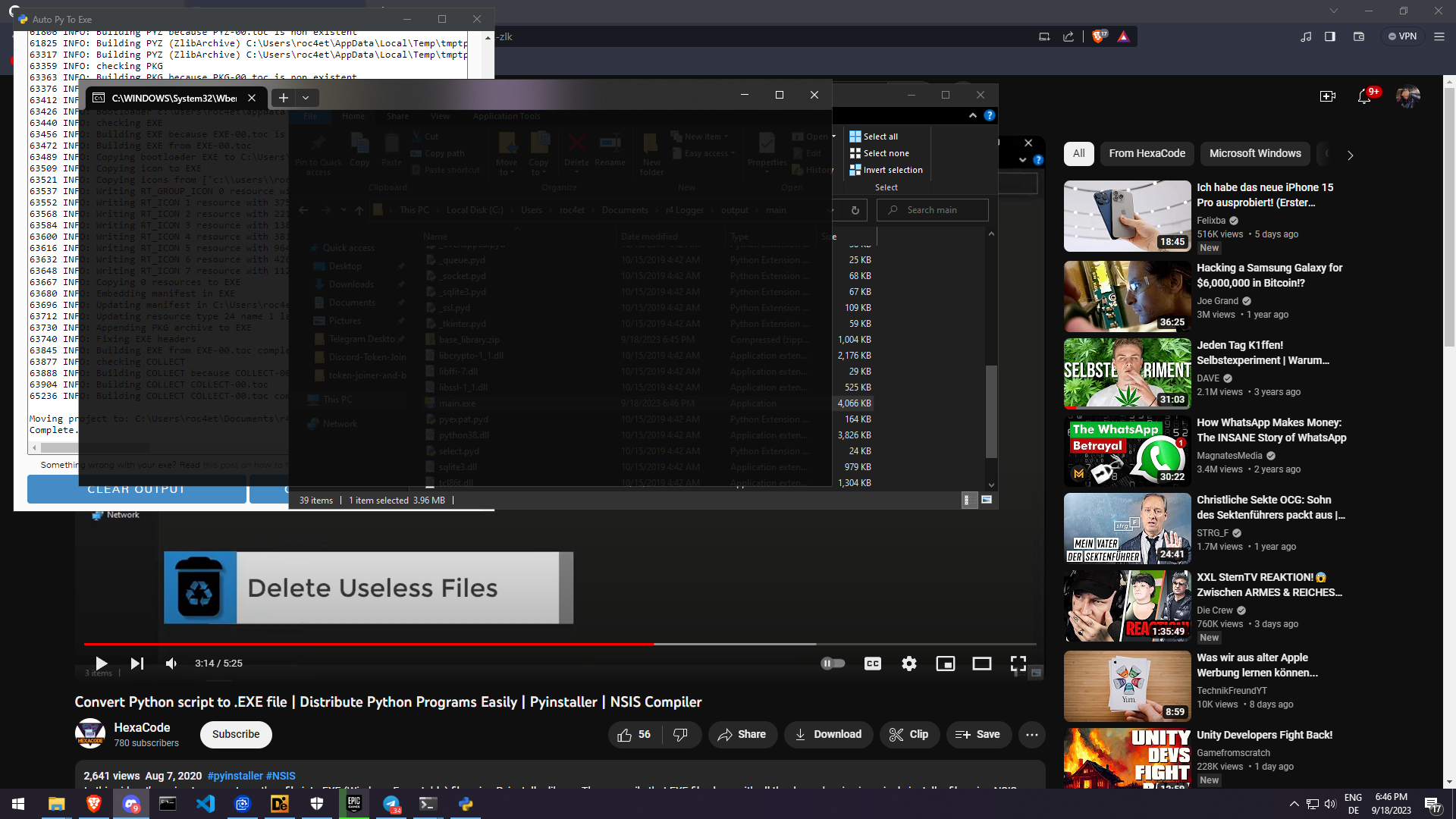The width and height of the screenshot is (1456, 819).
Task: Skip to the next video
Action: [136, 664]
